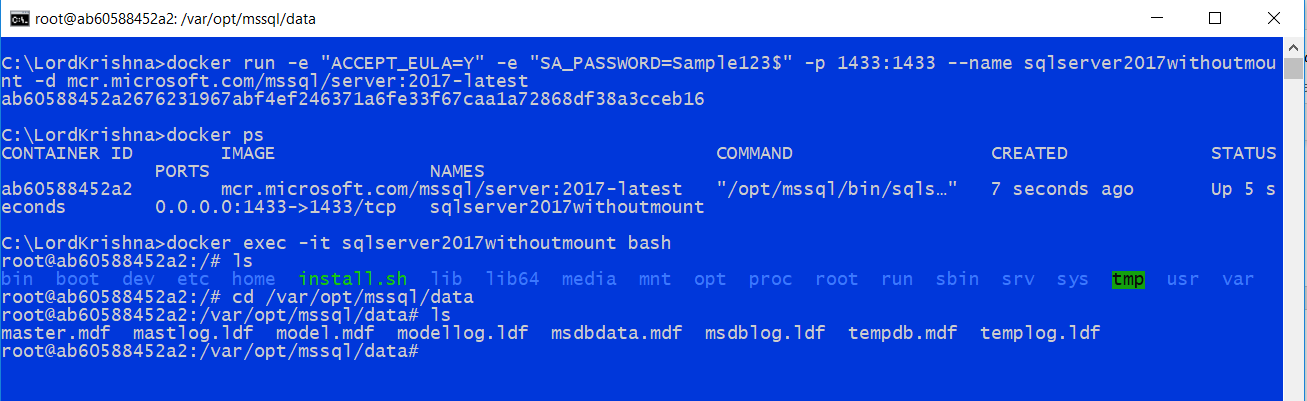
Task: Maximize the command prompt window
Action: pyautogui.click(x=1214, y=18)
